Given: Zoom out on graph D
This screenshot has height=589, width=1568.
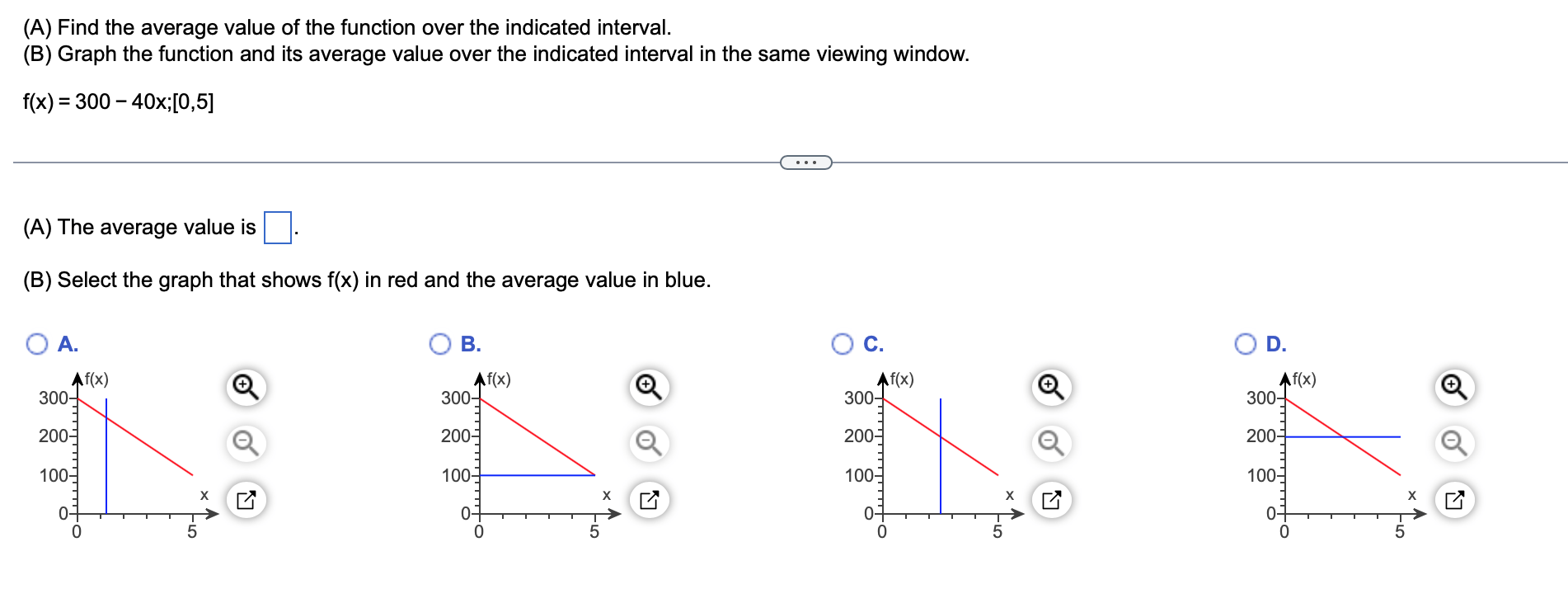Looking at the screenshot, I should click(x=1454, y=443).
